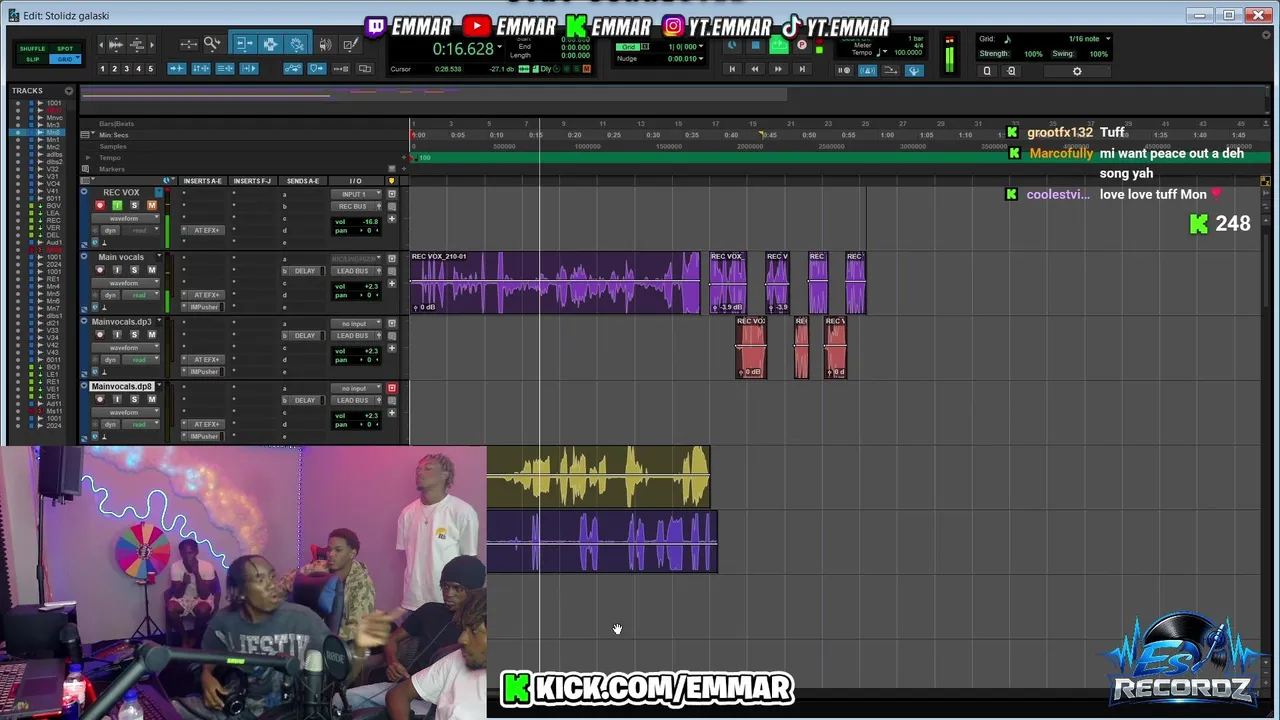Solo the REC VOX track
Image resolution: width=1280 pixels, height=720 pixels.
pos(134,206)
